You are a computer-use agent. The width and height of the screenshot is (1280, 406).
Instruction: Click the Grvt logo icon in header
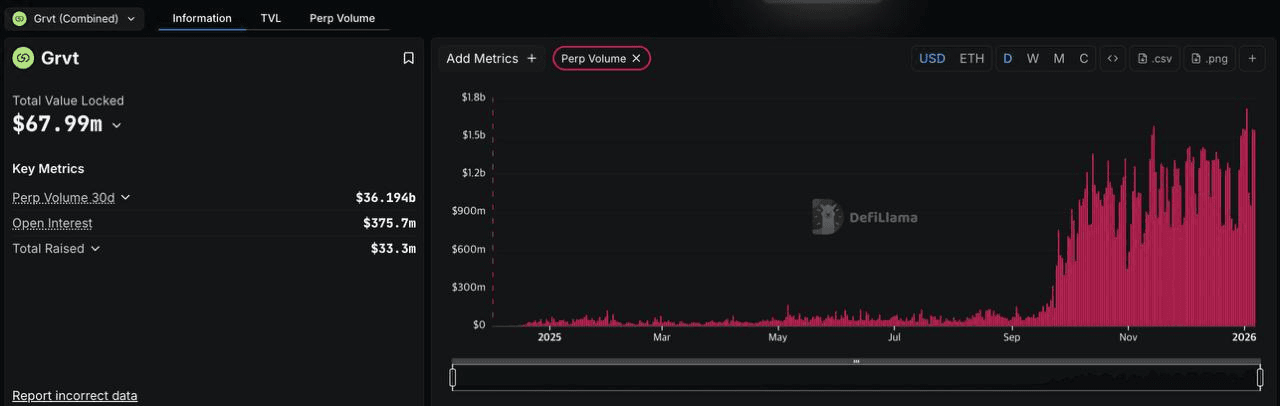pos(23,58)
